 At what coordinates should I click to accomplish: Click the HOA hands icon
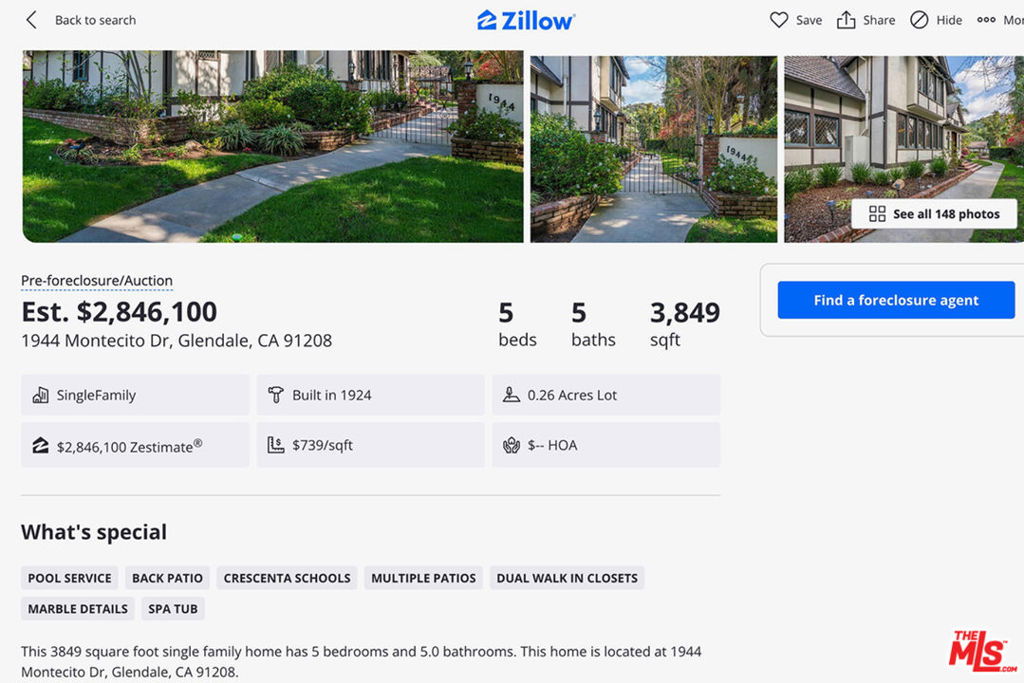[511, 445]
